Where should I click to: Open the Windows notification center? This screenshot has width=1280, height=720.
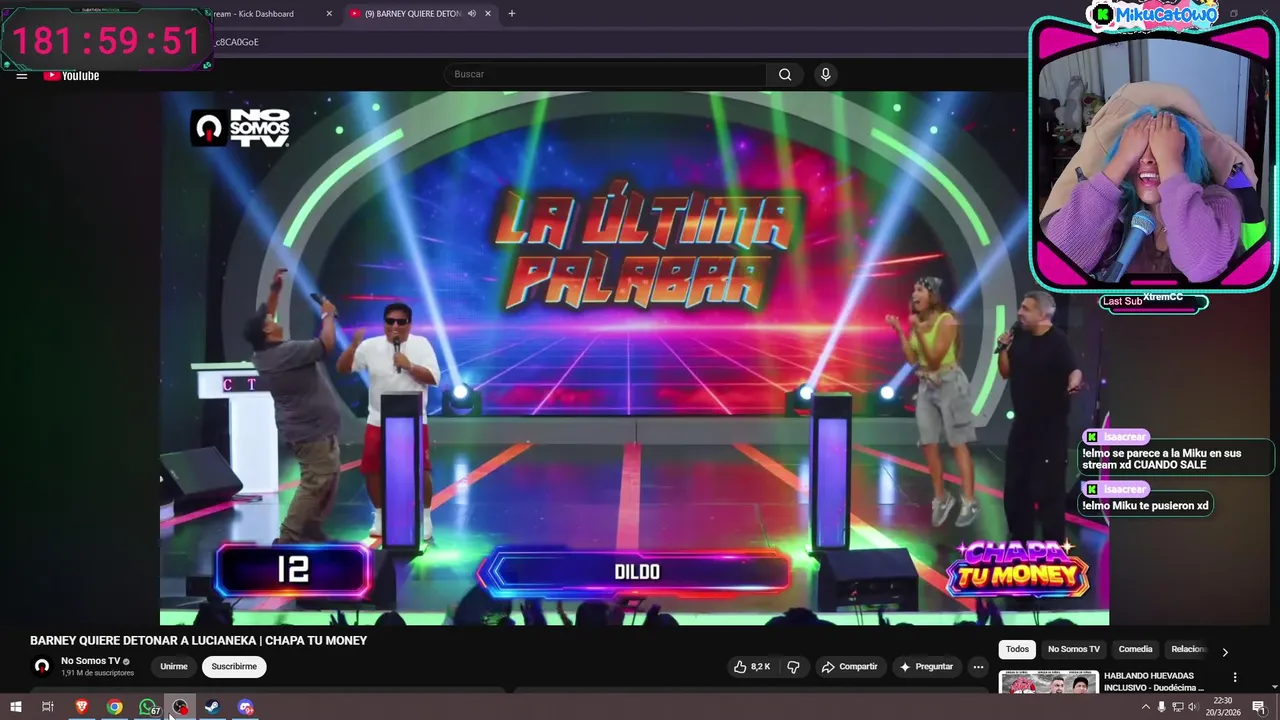(1259, 707)
